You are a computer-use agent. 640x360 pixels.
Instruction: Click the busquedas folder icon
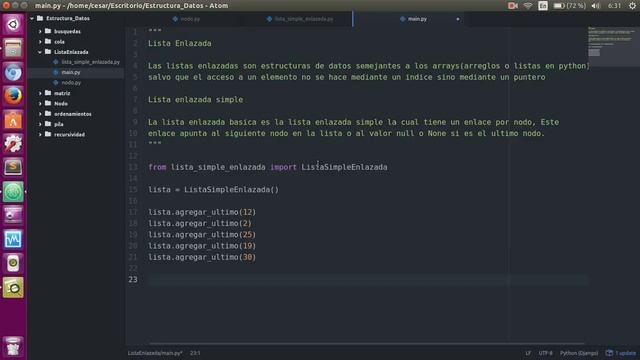click(x=48, y=31)
